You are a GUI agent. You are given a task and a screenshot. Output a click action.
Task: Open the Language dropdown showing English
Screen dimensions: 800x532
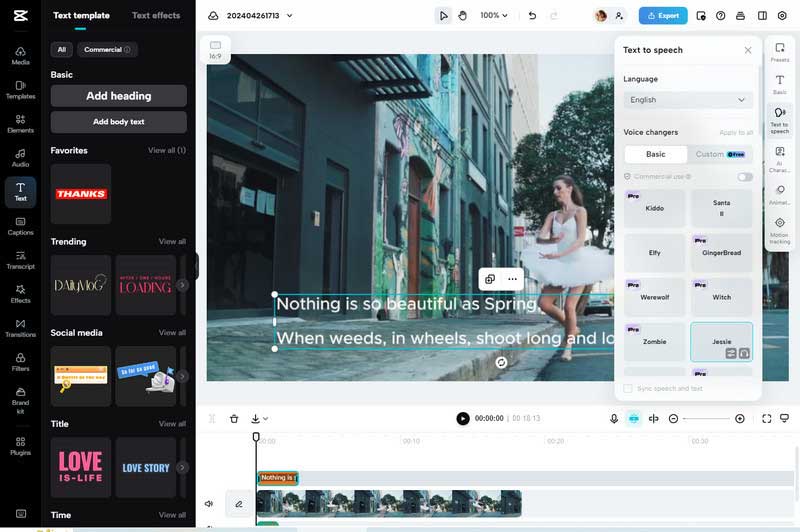(688, 100)
